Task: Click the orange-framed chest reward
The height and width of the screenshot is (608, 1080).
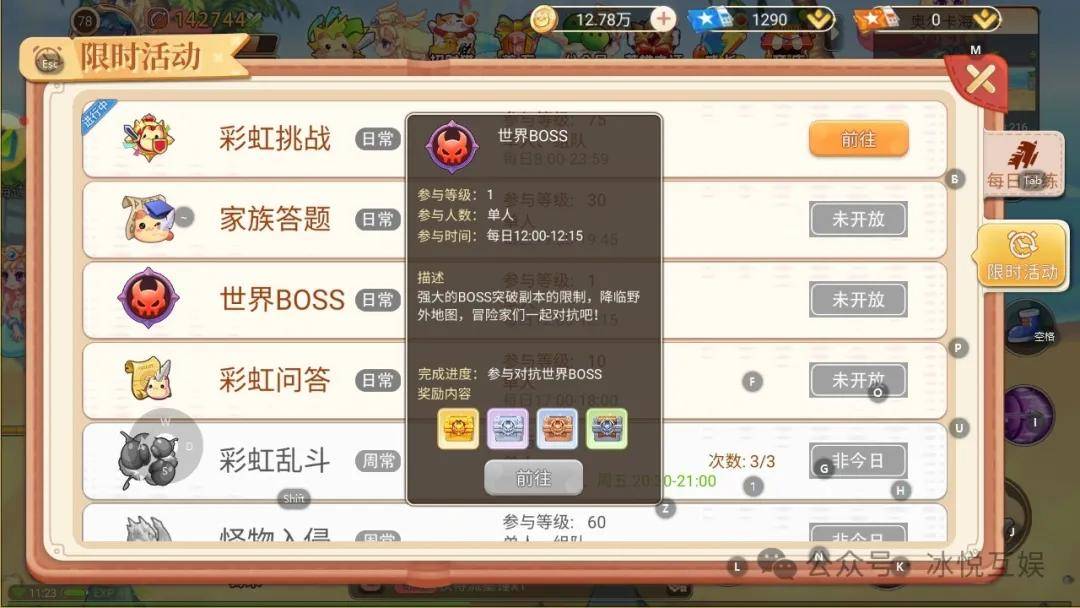Action: [557, 428]
